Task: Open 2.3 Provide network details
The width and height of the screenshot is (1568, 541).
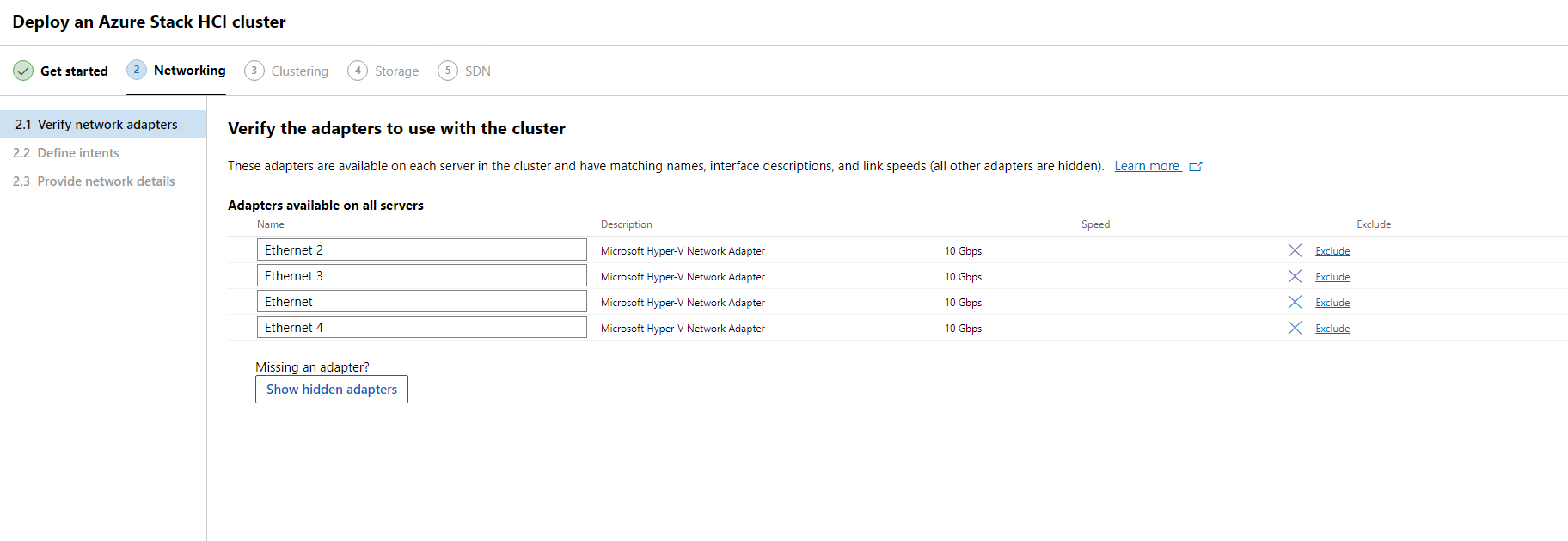Action: click(106, 181)
